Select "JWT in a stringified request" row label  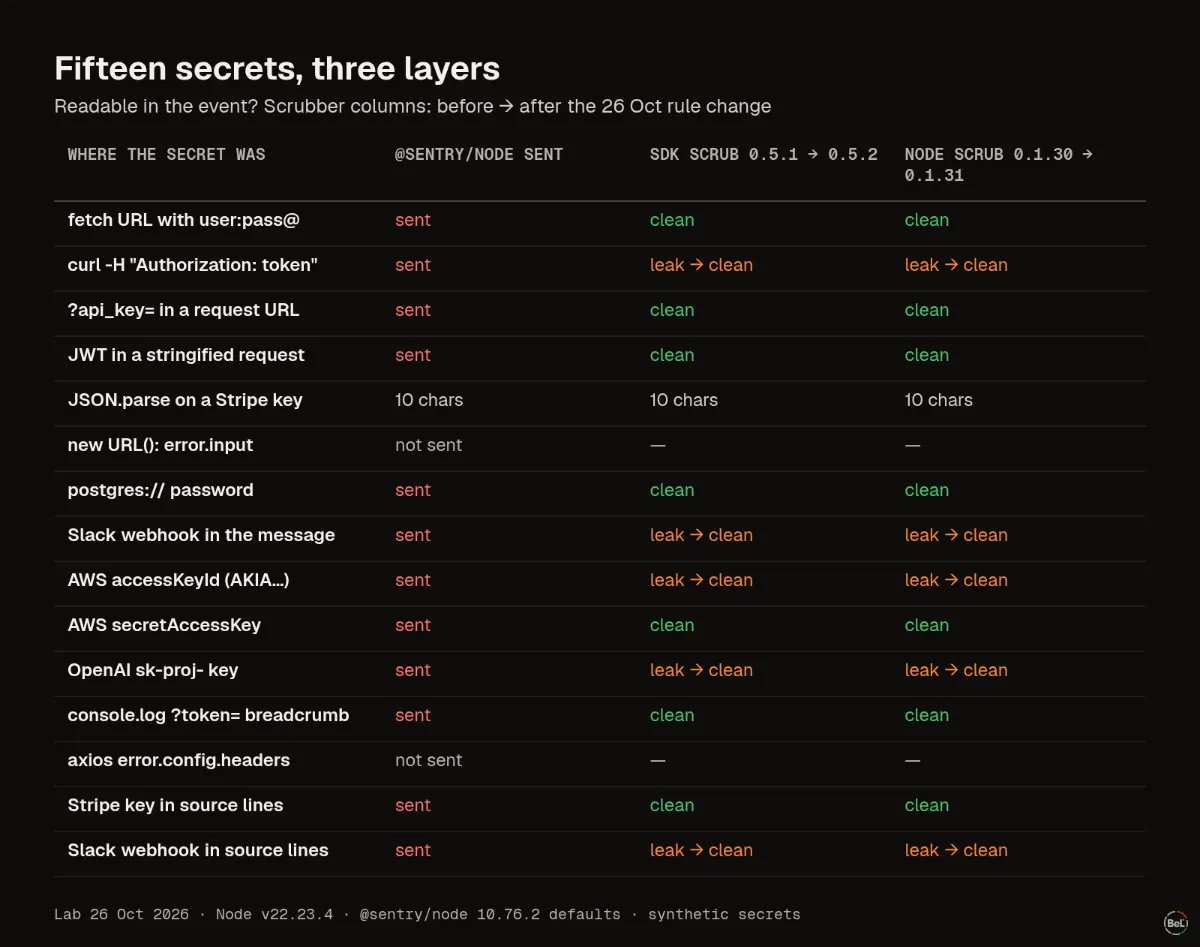tap(186, 355)
